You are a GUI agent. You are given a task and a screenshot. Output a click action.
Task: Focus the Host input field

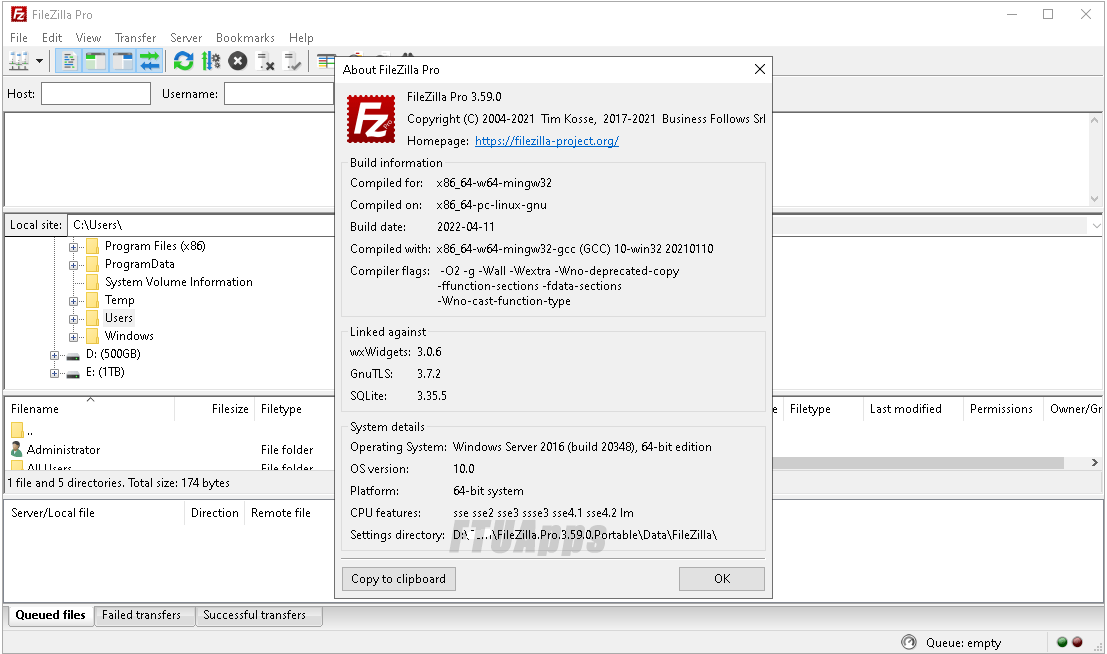96,93
